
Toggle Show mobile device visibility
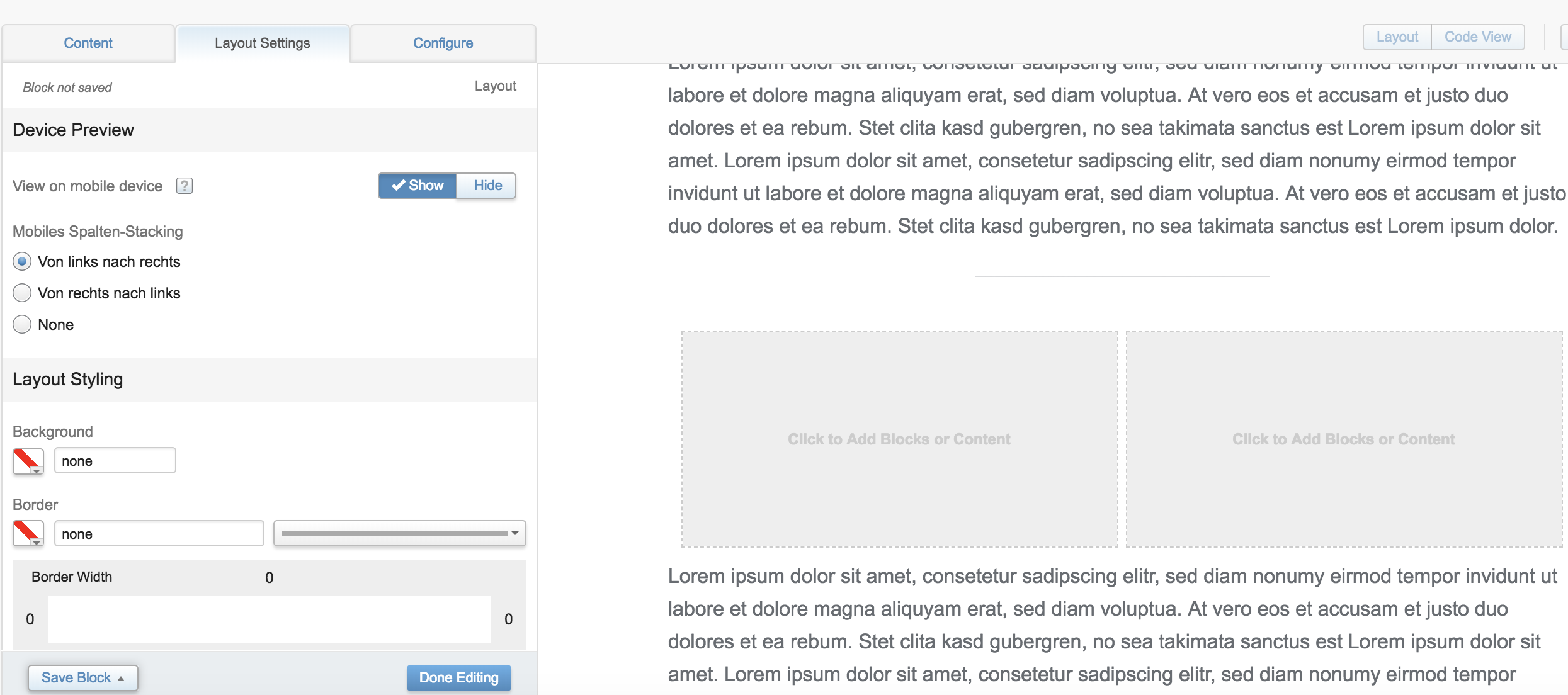[x=417, y=185]
